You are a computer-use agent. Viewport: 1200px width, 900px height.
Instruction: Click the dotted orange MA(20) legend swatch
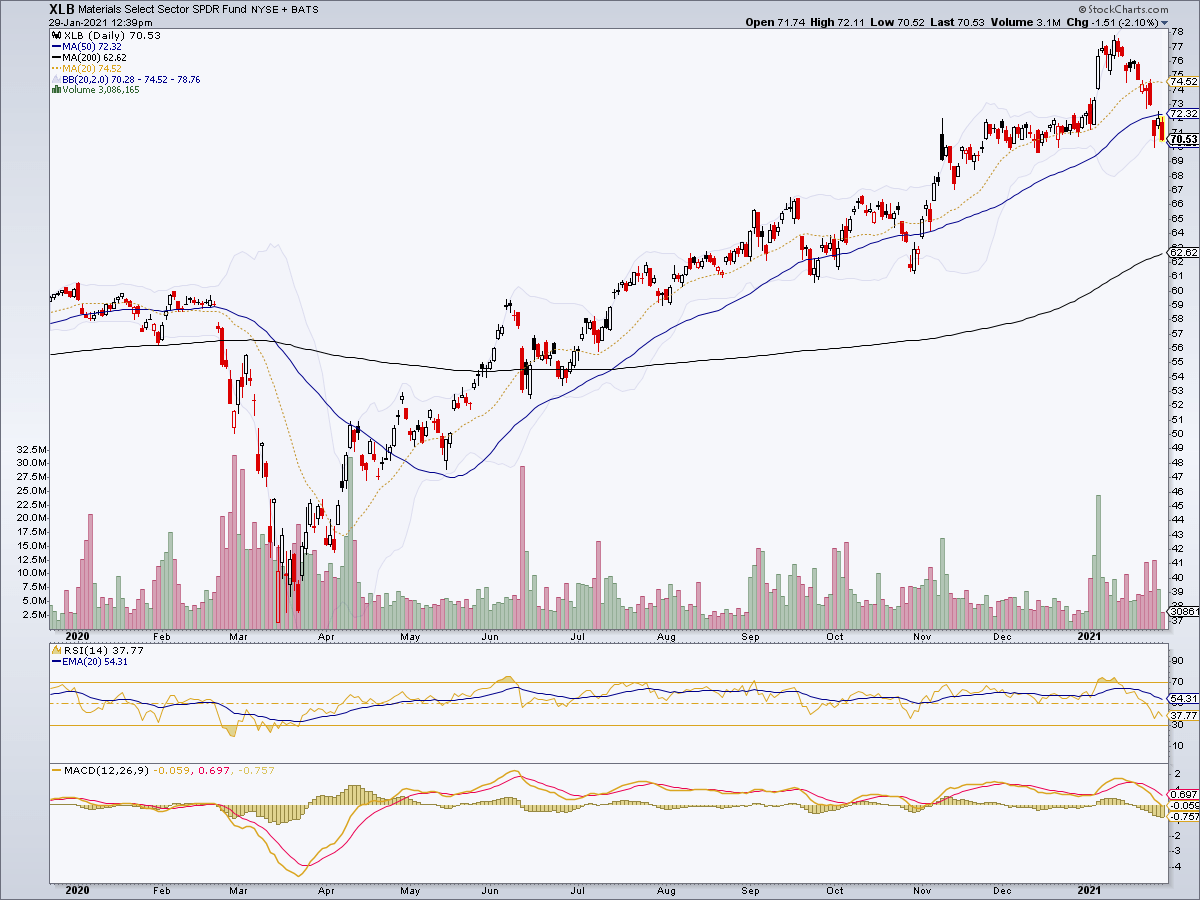pos(55,69)
